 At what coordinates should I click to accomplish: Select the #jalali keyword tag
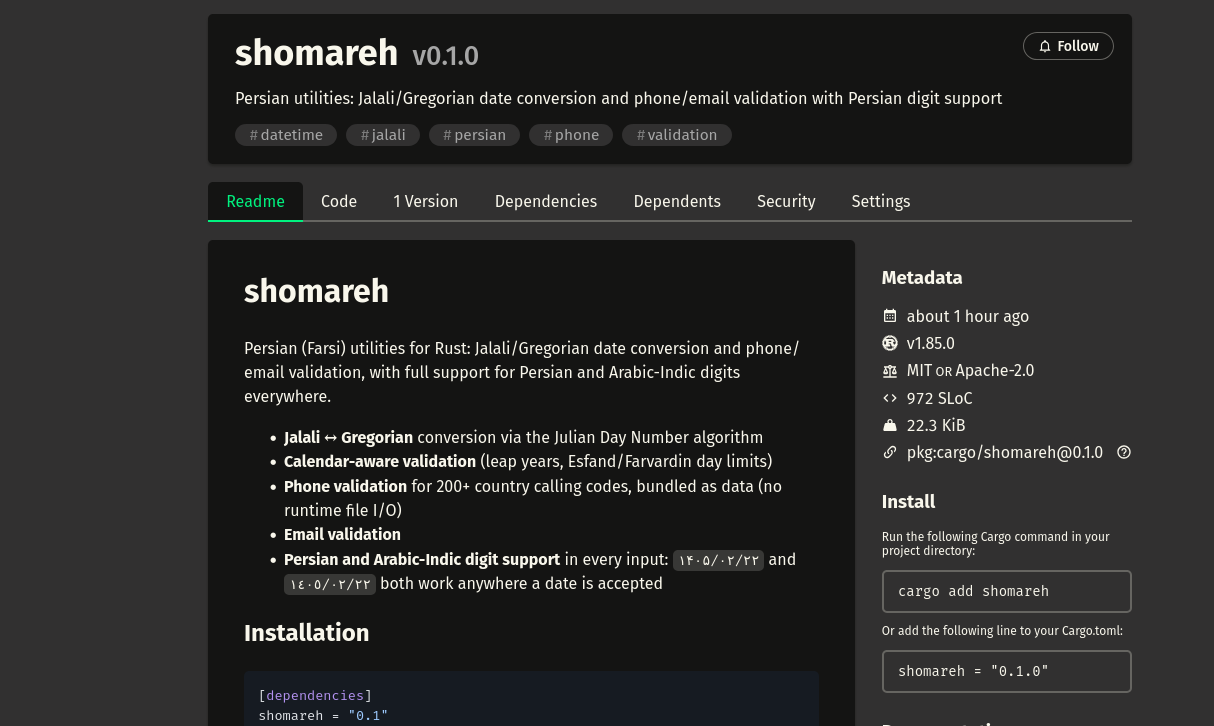coord(383,135)
